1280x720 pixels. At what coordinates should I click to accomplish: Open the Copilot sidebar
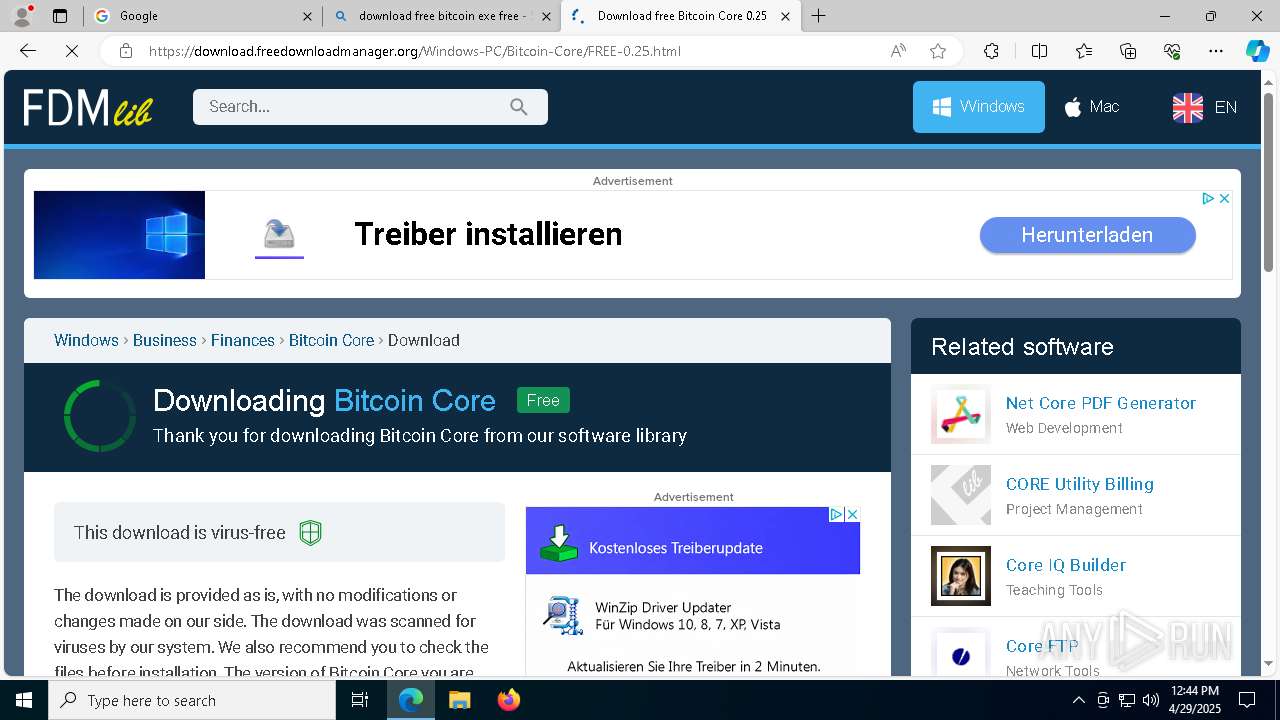coord(1258,51)
